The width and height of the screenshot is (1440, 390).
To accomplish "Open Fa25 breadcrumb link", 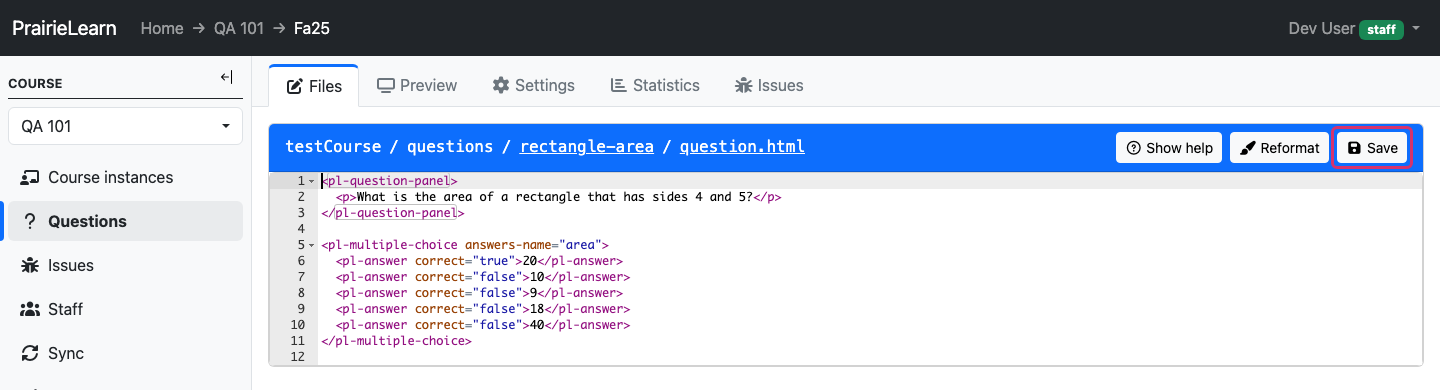I will (312, 28).
